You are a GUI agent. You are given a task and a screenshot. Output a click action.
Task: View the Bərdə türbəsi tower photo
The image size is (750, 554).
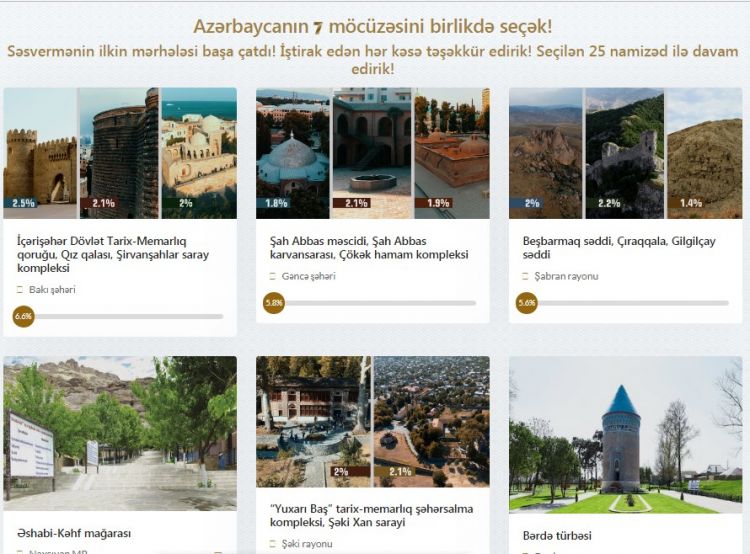pyautogui.click(x=626, y=434)
